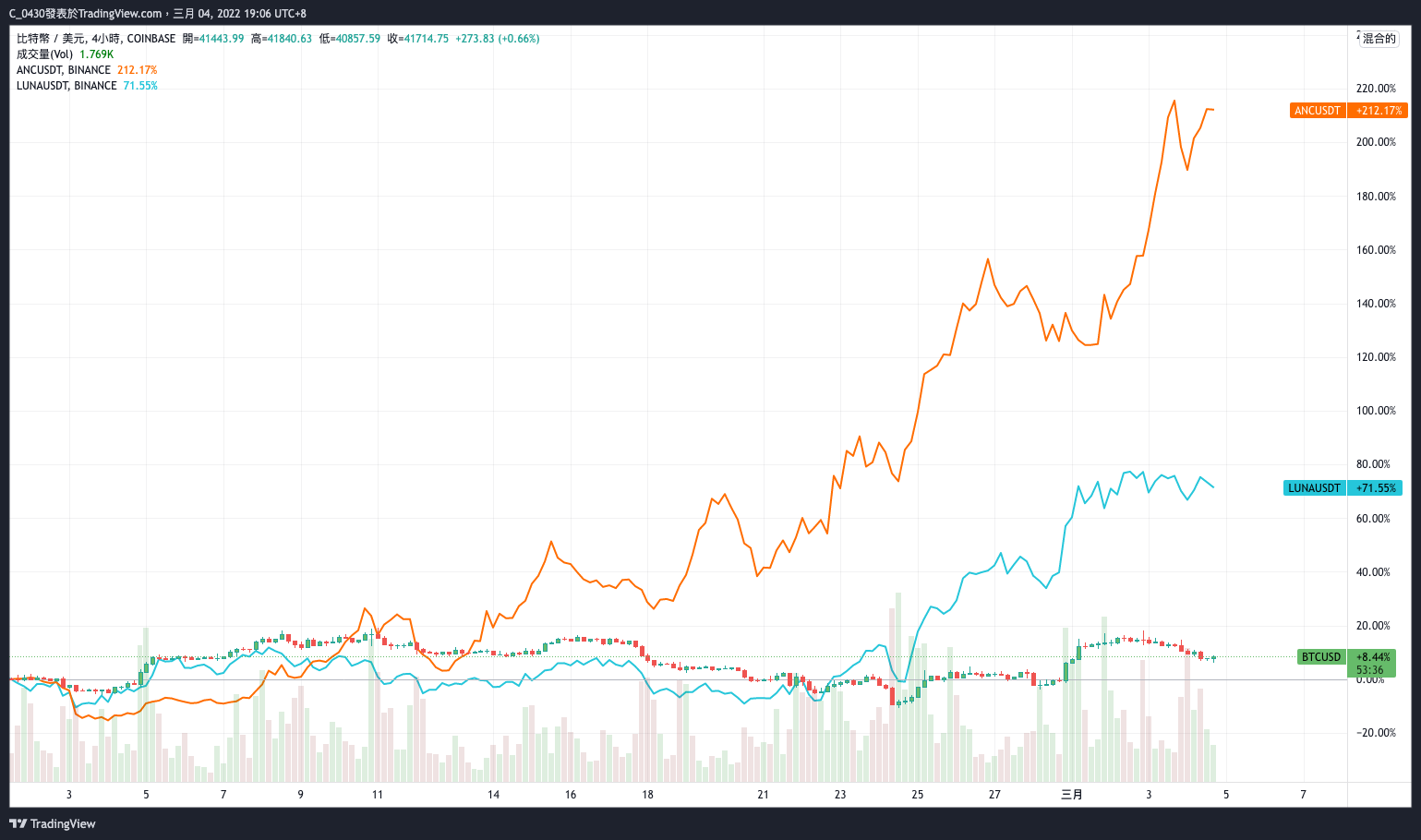The height and width of the screenshot is (840, 1421).
Task: Open the 混合的 scale mode label
Action: click(1379, 39)
